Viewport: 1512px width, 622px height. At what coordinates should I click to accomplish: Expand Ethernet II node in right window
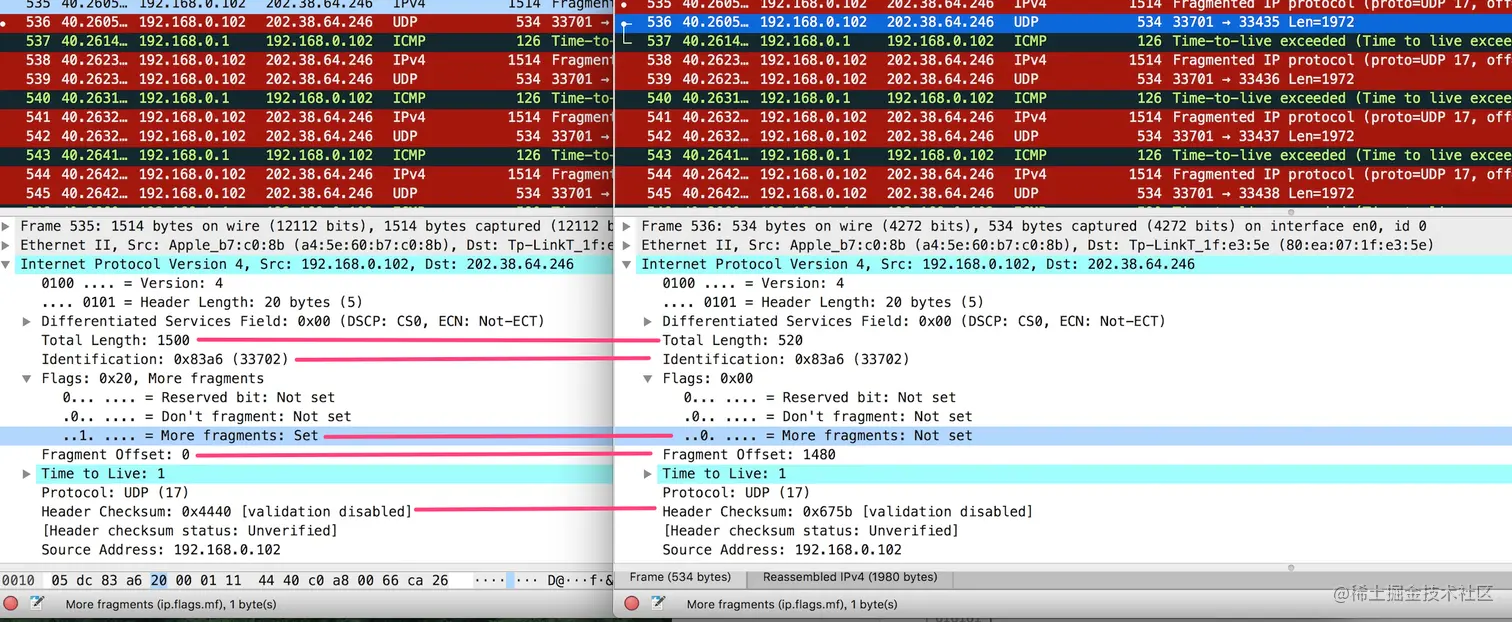(627, 245)
